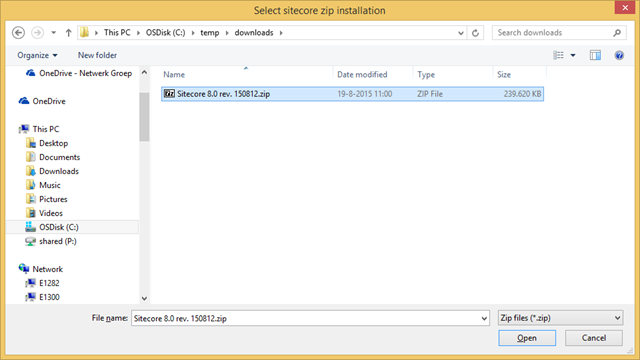Click the folder icon in address bar
This screenshot has width=640, height=360.
pos(84,32)
